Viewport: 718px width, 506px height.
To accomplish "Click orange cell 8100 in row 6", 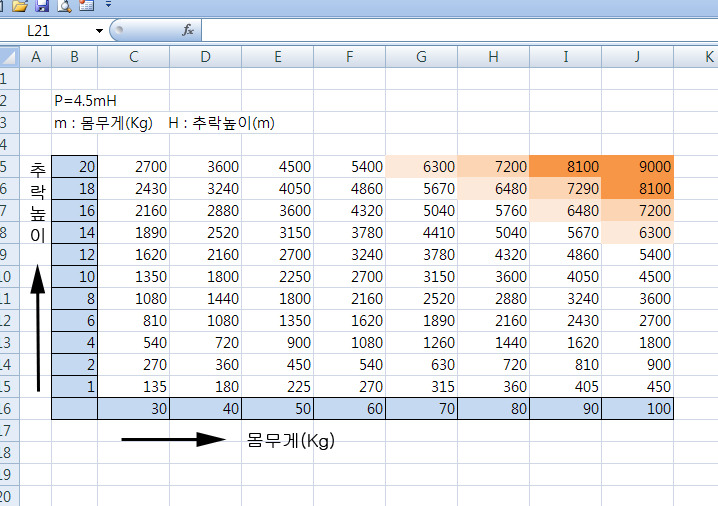I will pos(637,189).
